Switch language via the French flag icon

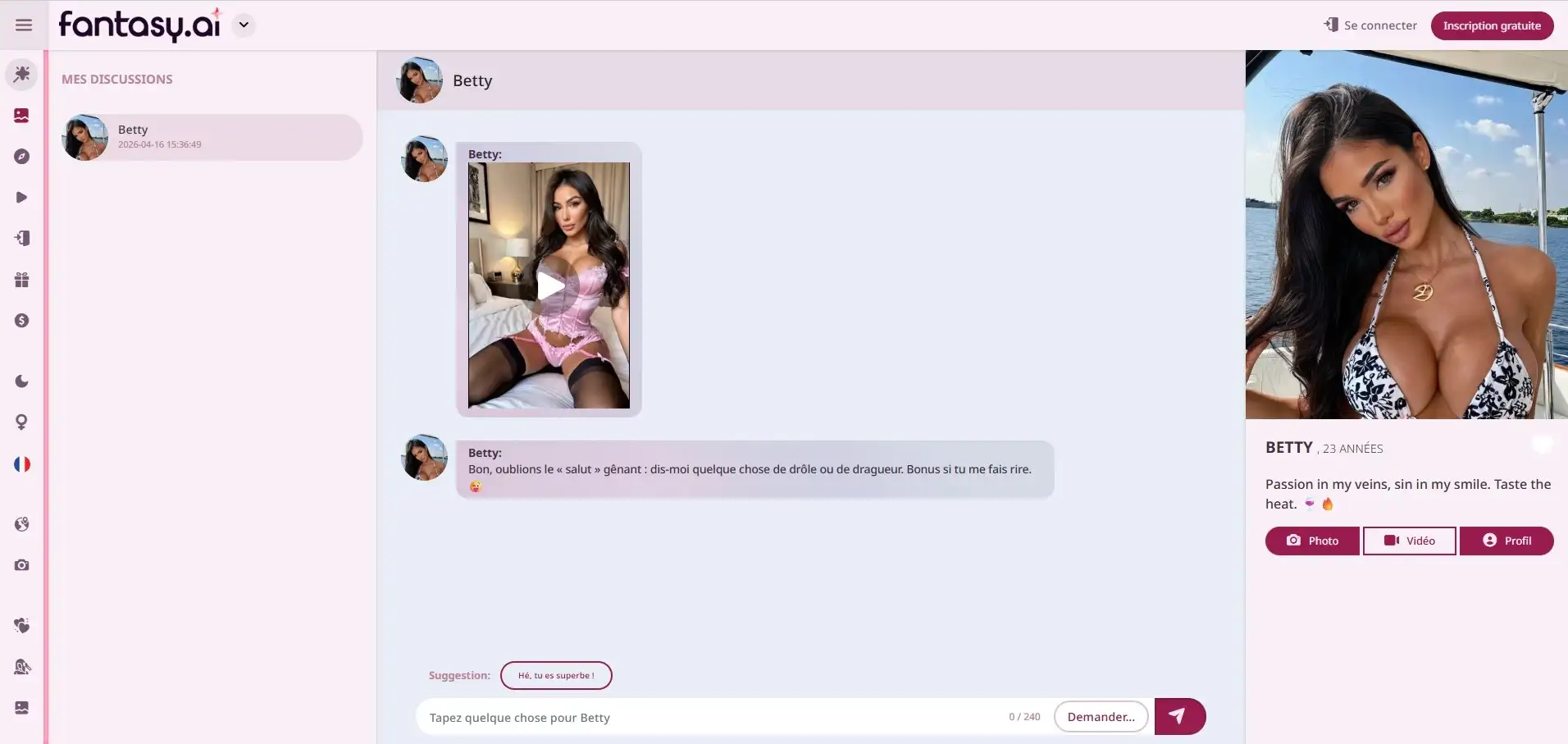[21, 463]
